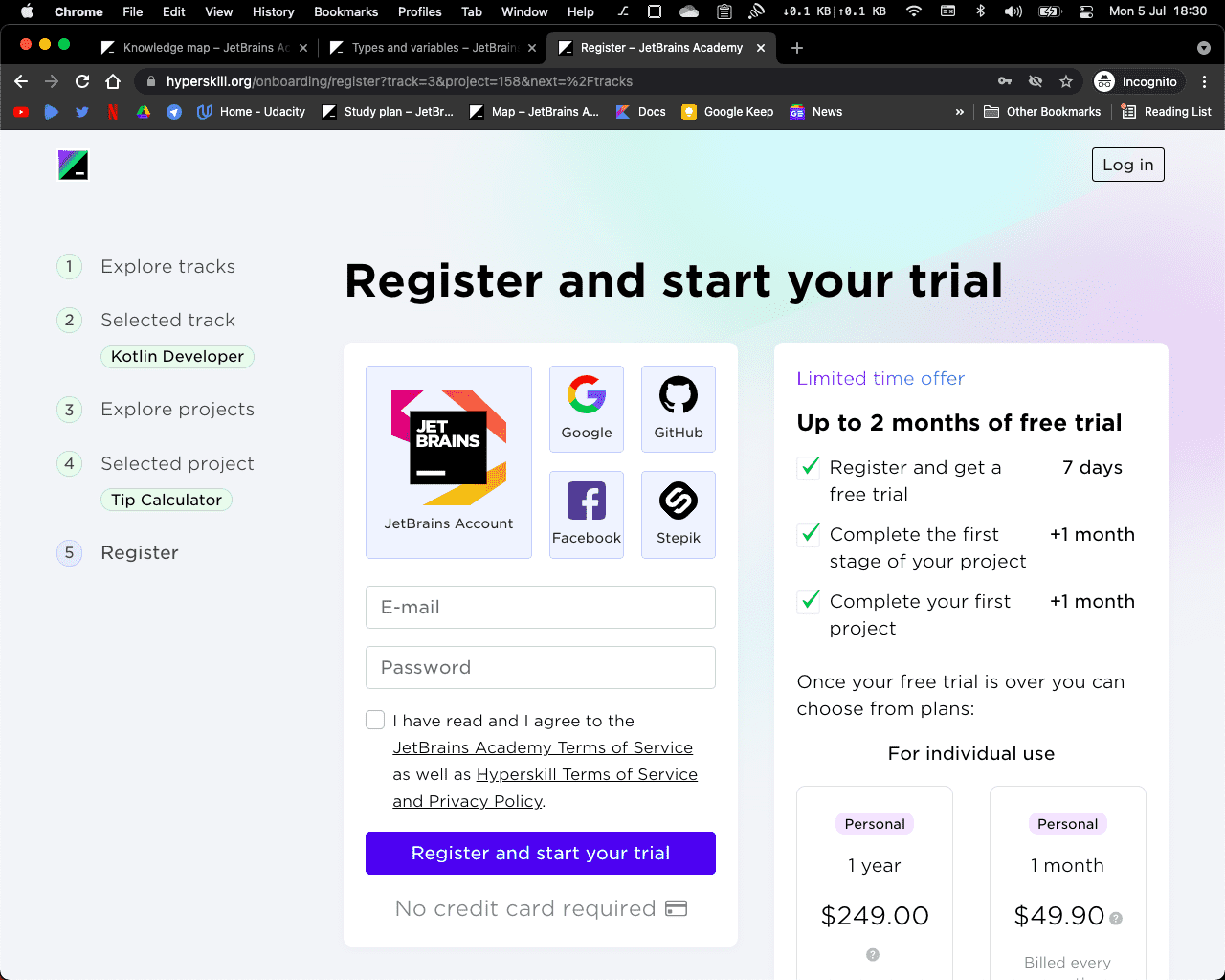Select Facebook login icon
The image size is (1225, 980).
coord(587,514)
